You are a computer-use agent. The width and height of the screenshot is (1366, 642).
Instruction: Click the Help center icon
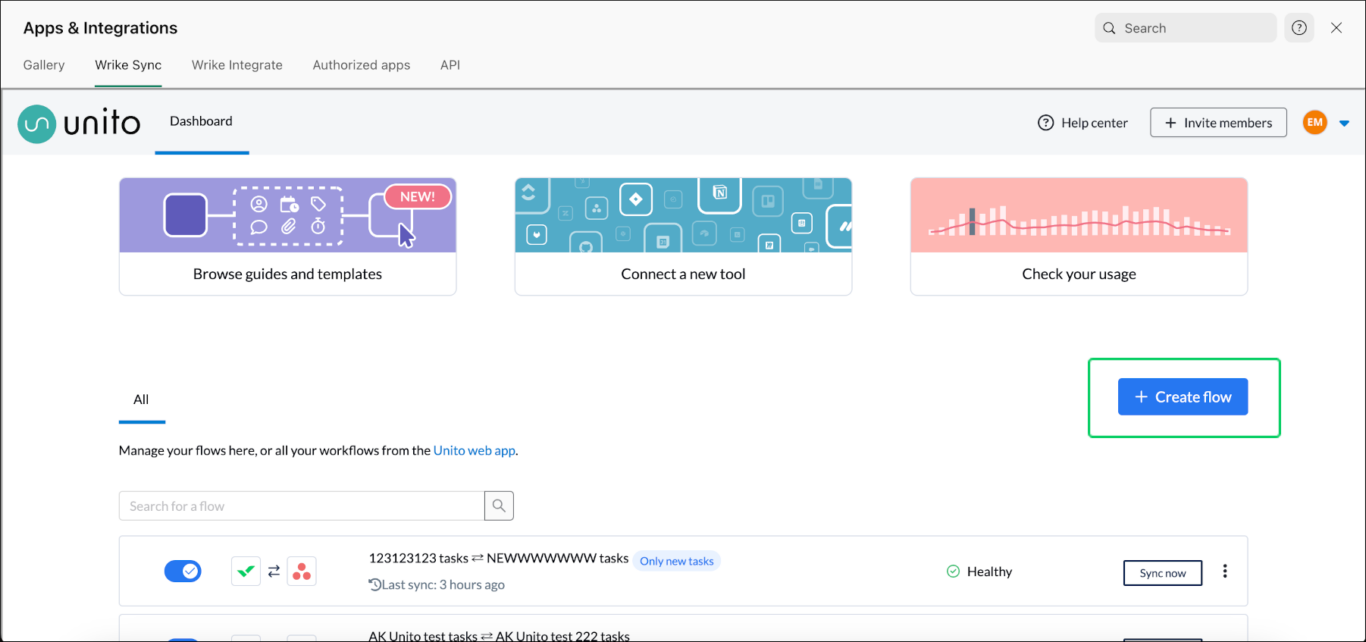[x=1045, y=122]
